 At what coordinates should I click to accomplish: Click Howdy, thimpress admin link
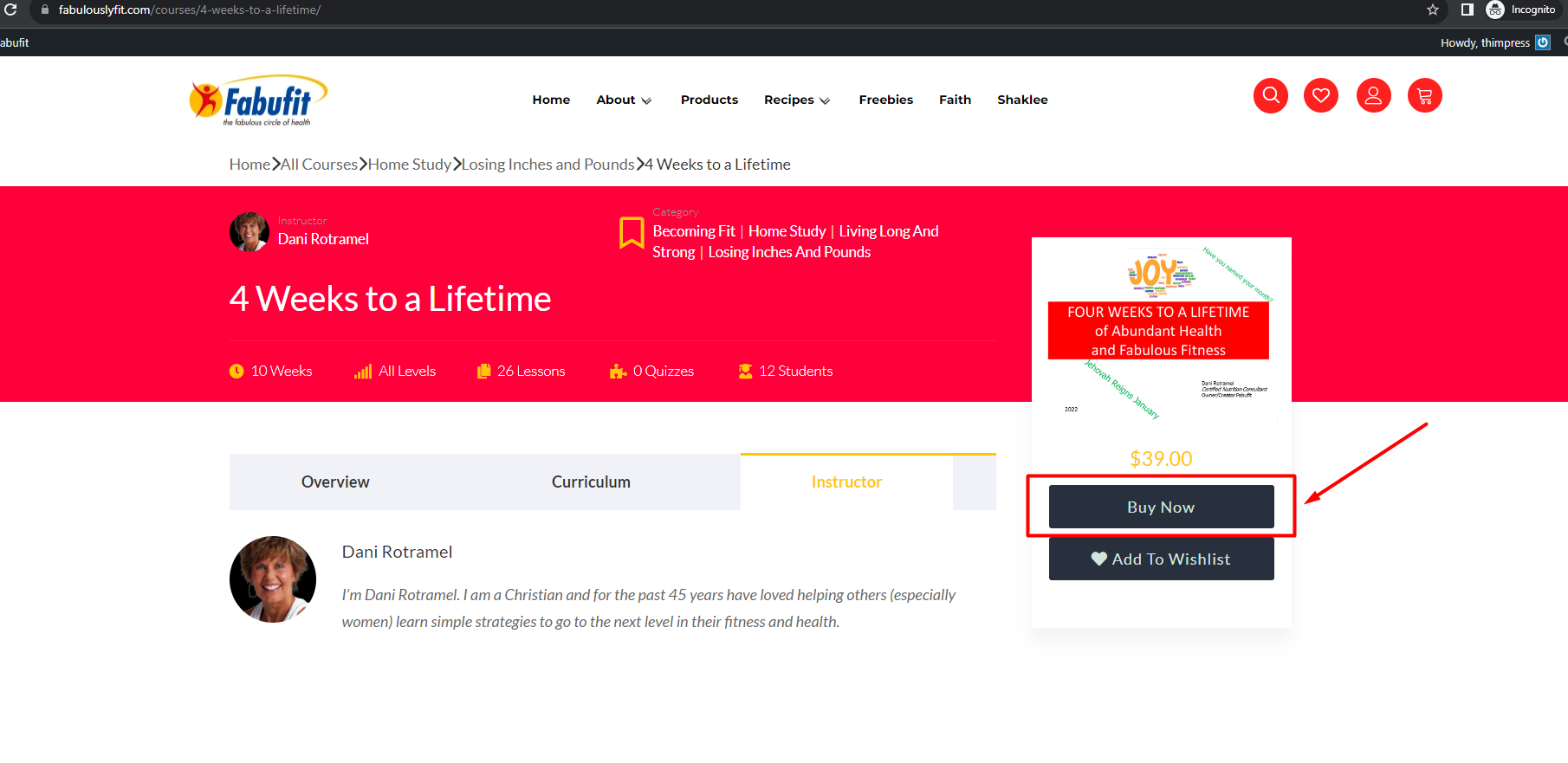(1485, 42)
